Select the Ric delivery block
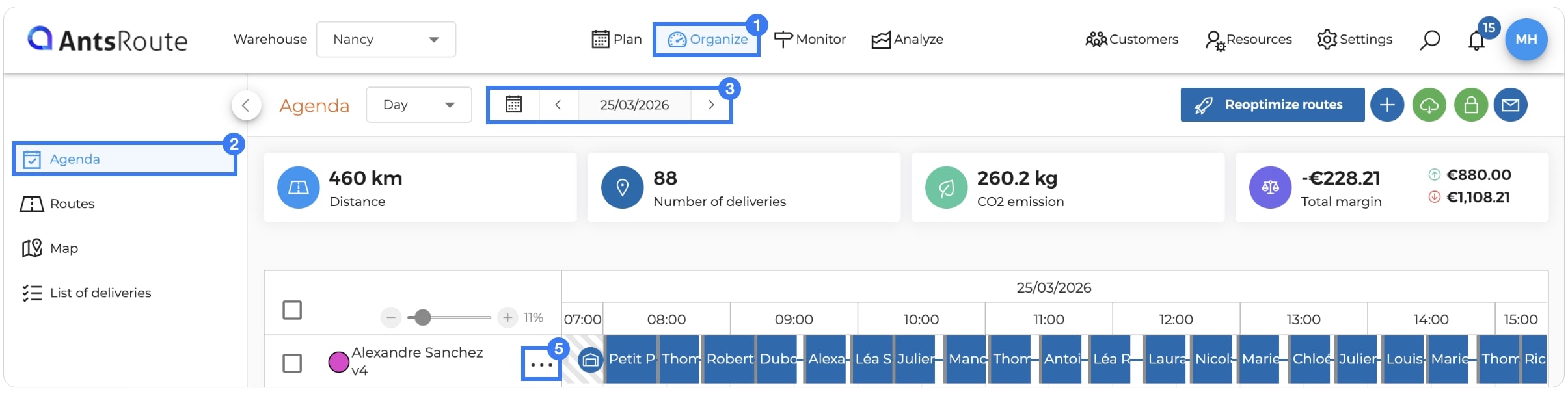 coord(1535,359)
